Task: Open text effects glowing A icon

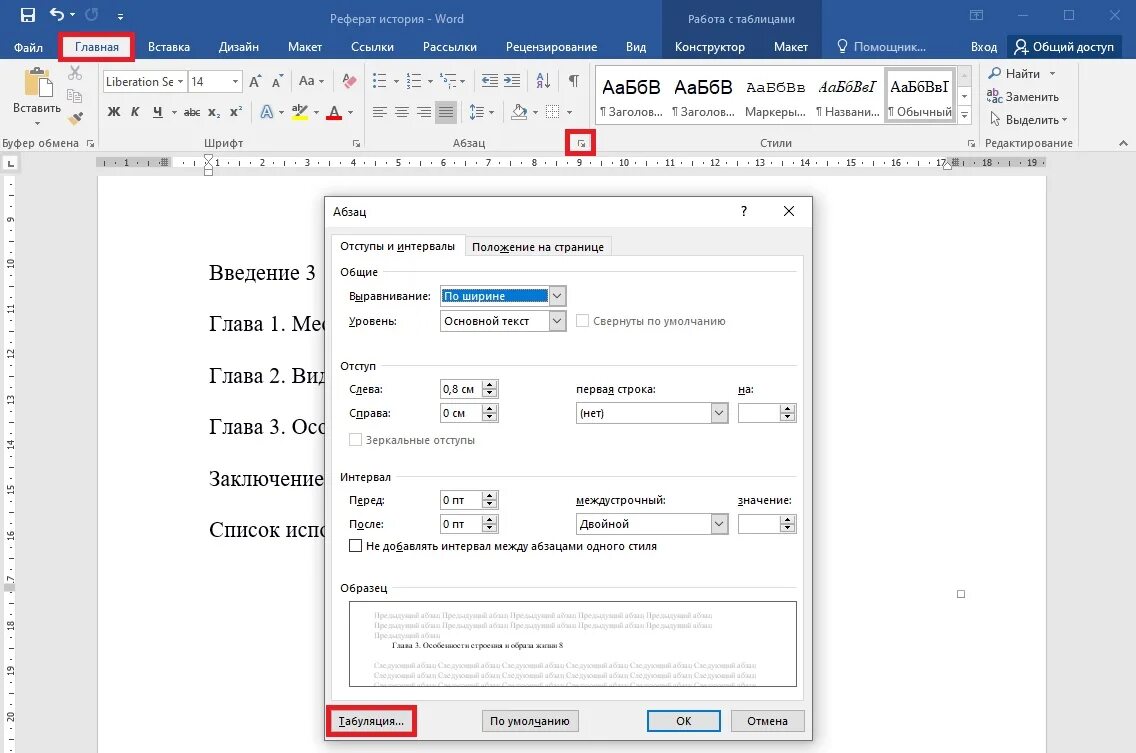Action: [267, 112]
